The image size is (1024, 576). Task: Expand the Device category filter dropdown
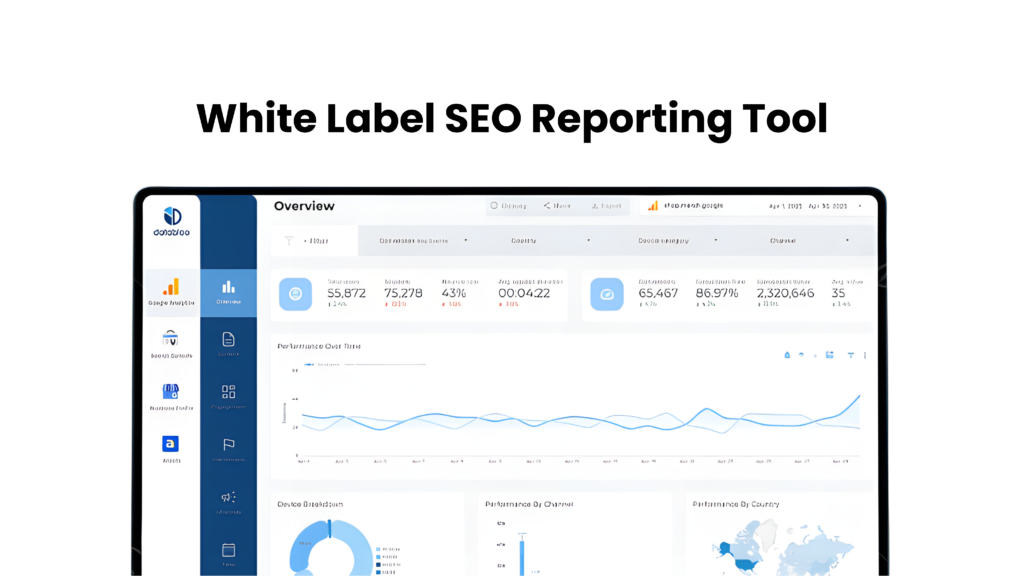pyautogui.click(x=678, y=241)
